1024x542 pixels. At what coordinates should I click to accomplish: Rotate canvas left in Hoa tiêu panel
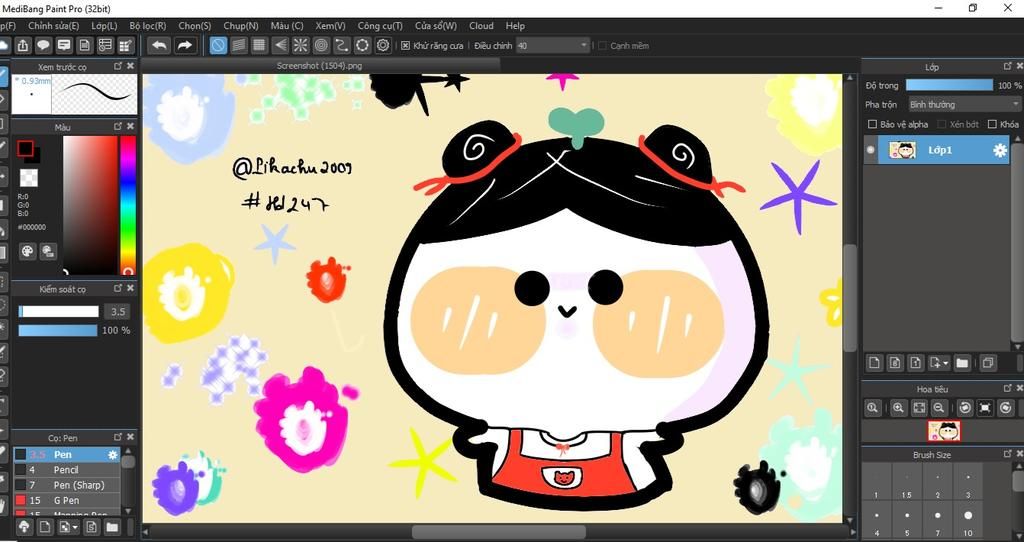click(965, 407)
